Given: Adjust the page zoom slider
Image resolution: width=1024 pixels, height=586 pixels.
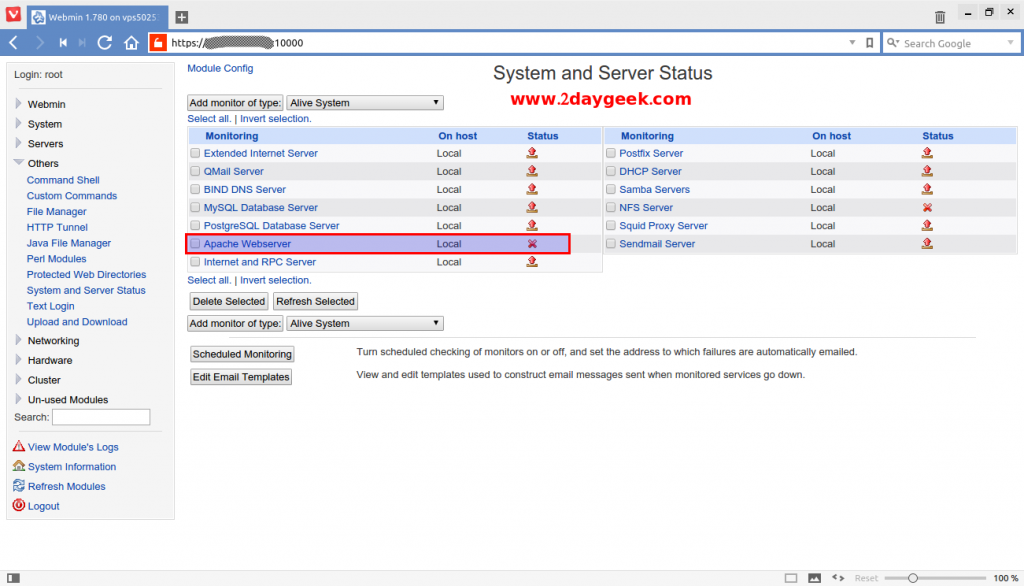Looking at the screenshot, I should [913, 577].
